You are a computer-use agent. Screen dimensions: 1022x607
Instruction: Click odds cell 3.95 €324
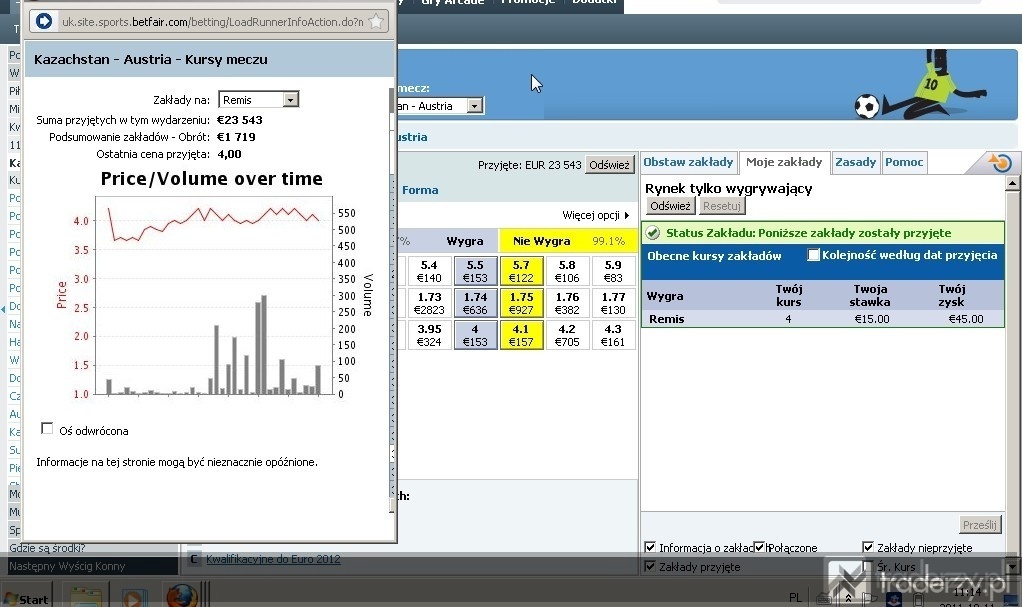[429, 335]
